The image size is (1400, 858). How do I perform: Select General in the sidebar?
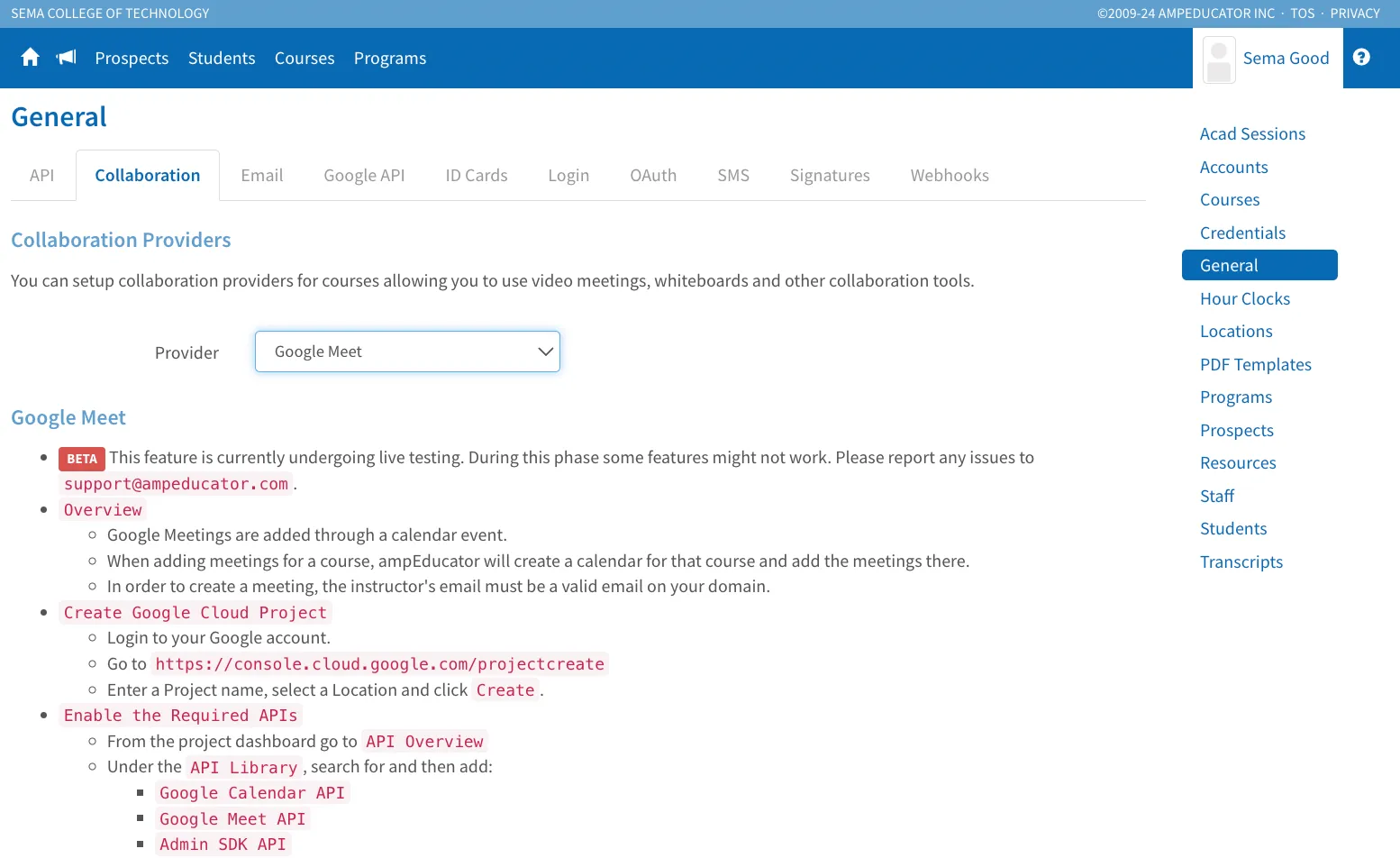point(1259,265)
